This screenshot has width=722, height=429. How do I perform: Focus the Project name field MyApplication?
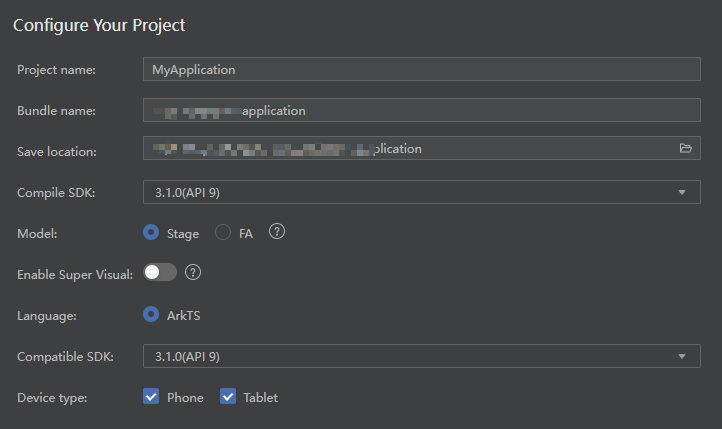point(422,69)
